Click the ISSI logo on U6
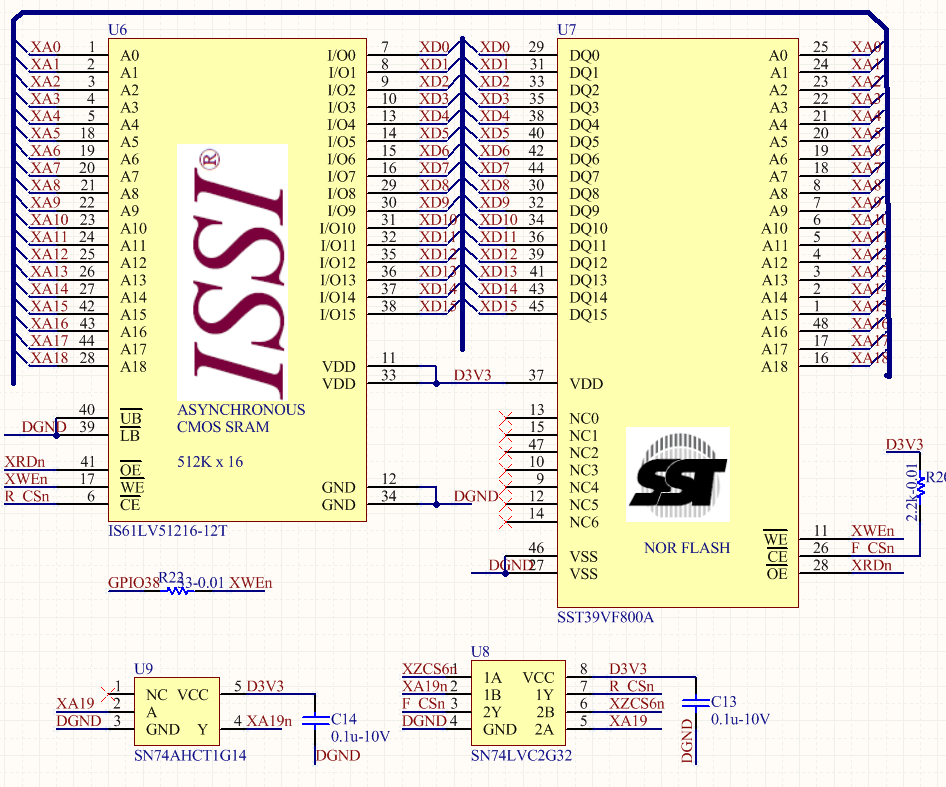The width and height of the screenshot is (946, 787). 232,272
